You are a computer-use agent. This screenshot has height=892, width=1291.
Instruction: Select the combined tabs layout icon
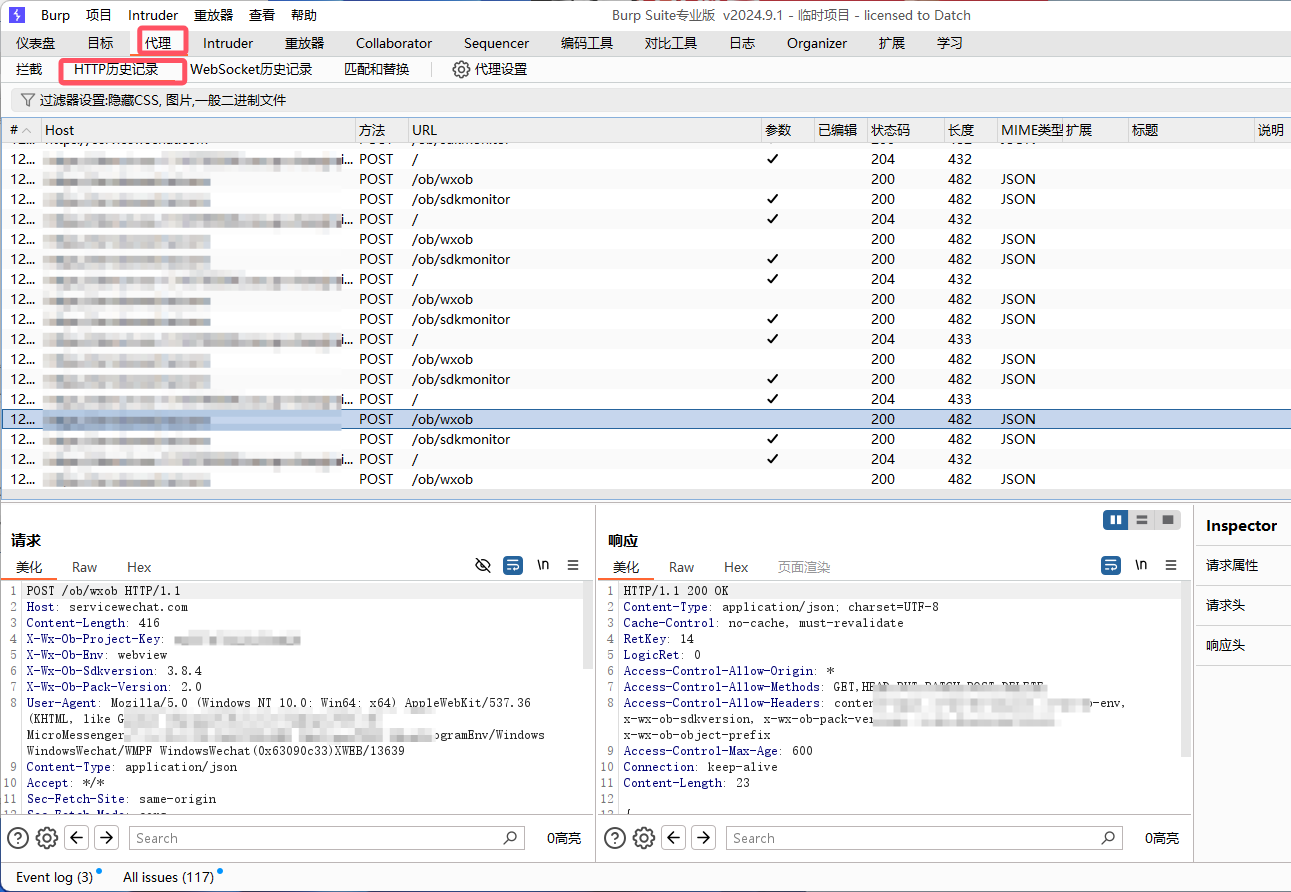click(x=1167, y=520)
